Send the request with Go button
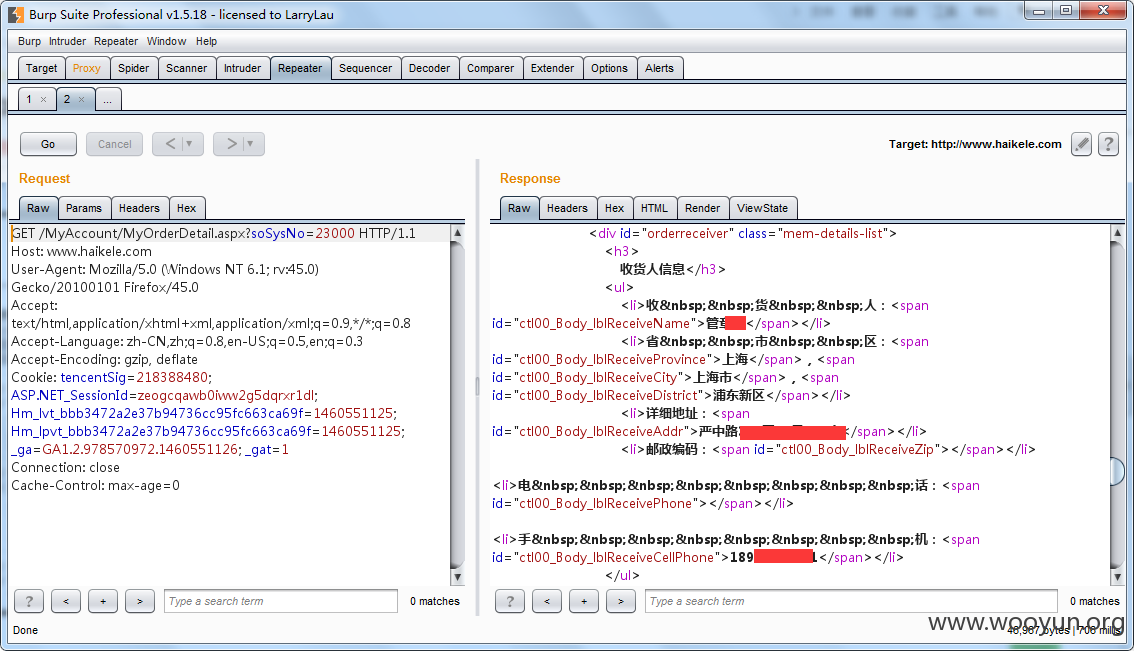Viewport: 1134px width, 651px height. pos(48,144)
